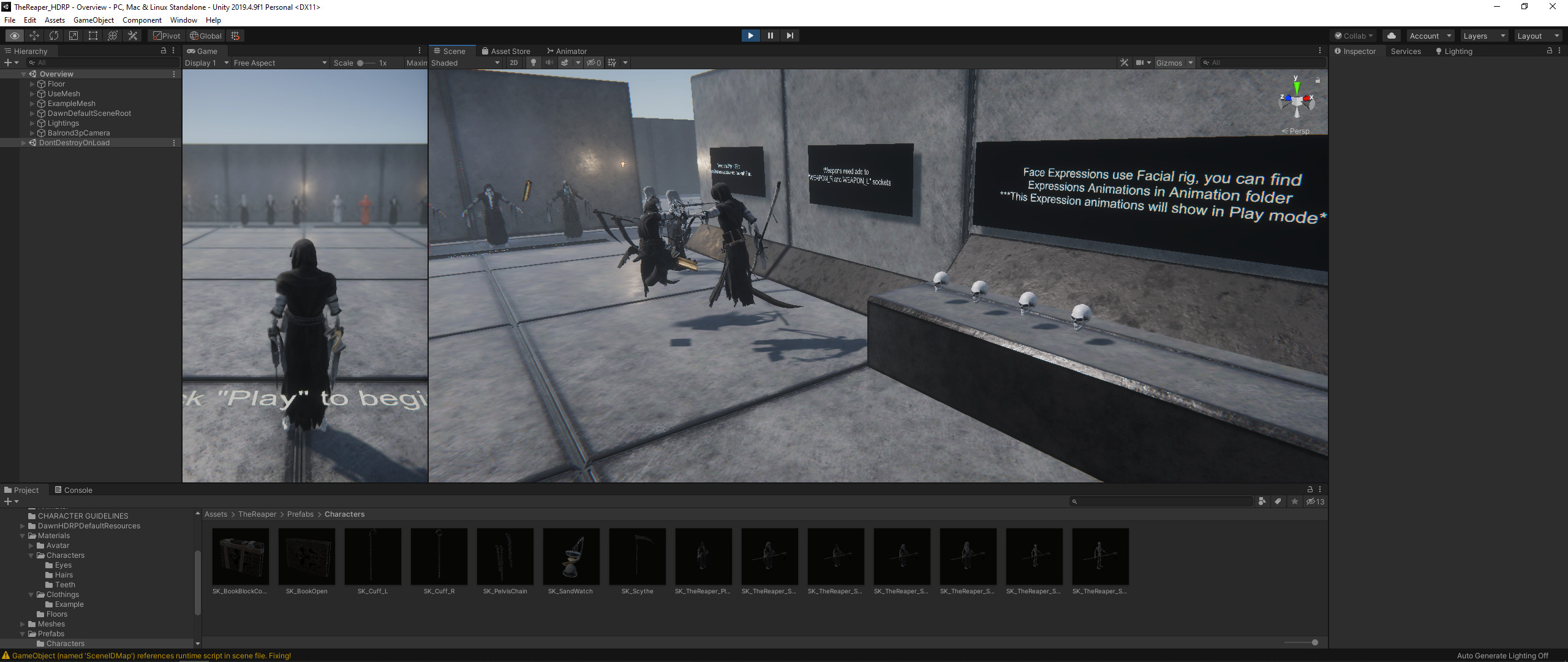Toggle Pivot handle position
The height and width of the screenshot is (662, 1568).
pyautogui.click(x=167, y=36)
